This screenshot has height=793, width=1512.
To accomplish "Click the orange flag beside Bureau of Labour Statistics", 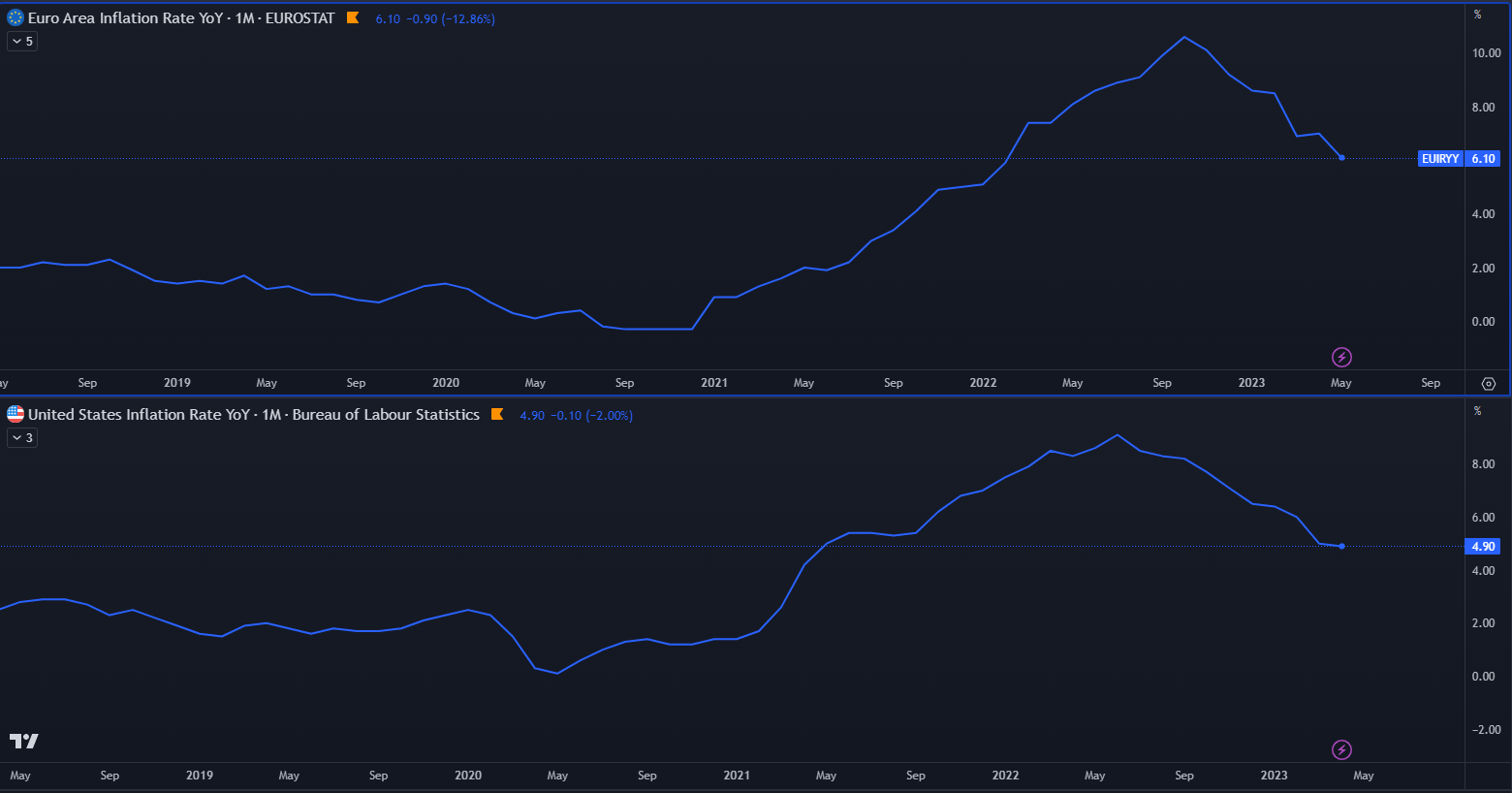I will pos(497,414).
